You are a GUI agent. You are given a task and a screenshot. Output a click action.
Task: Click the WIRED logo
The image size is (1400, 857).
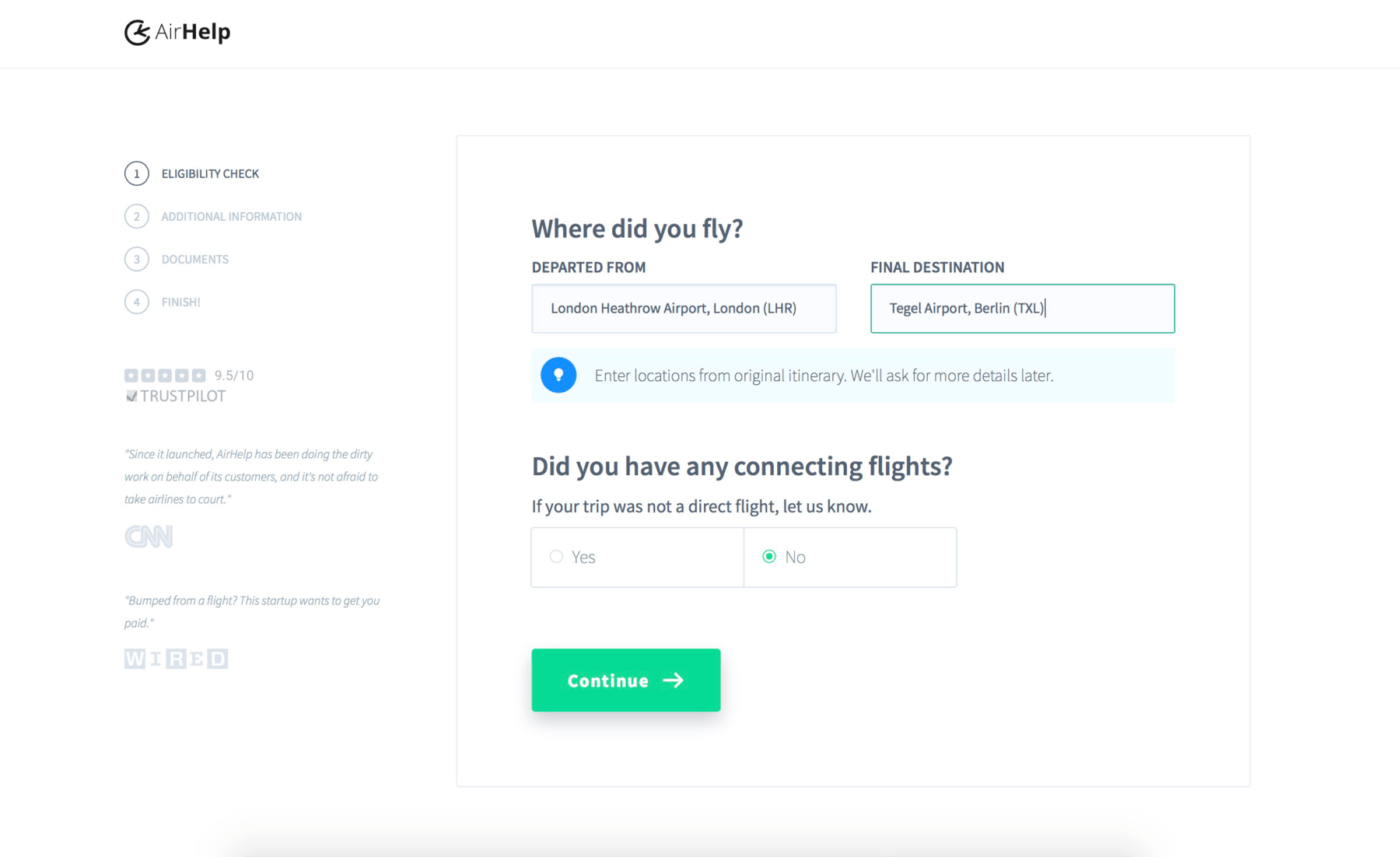(176, 658)
